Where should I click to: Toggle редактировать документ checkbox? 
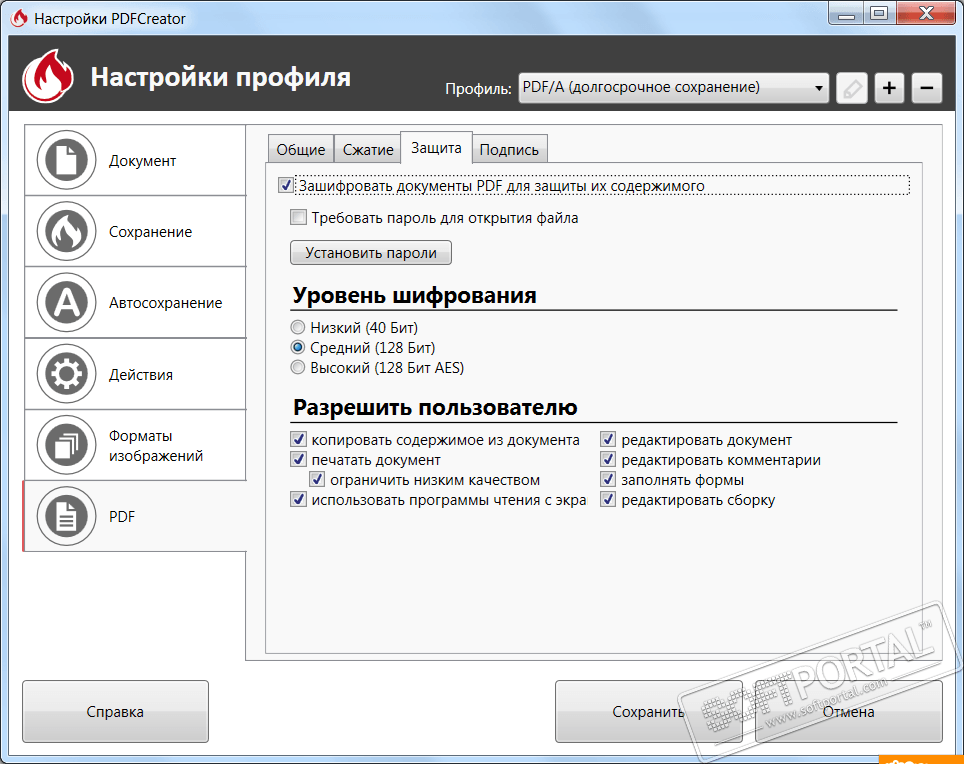[608, 439]
